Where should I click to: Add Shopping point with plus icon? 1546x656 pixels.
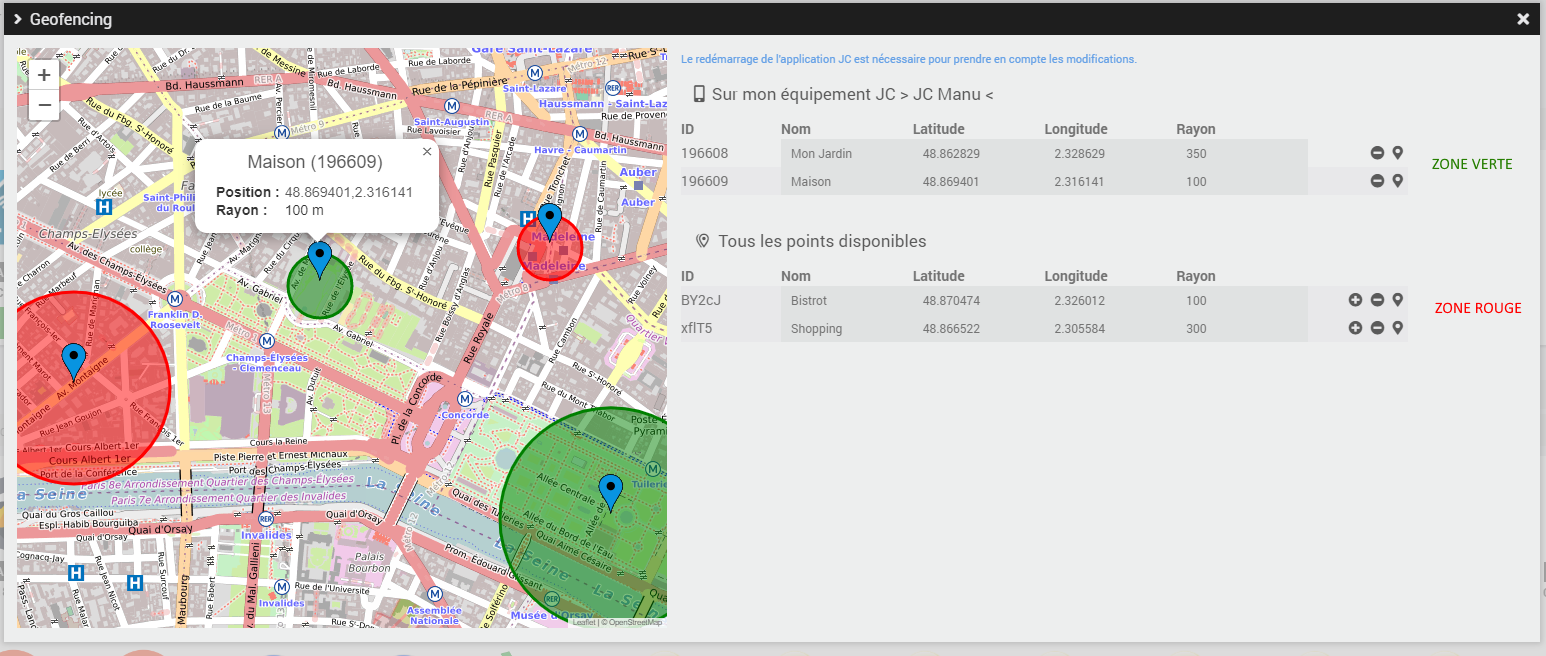[1356, 328]
